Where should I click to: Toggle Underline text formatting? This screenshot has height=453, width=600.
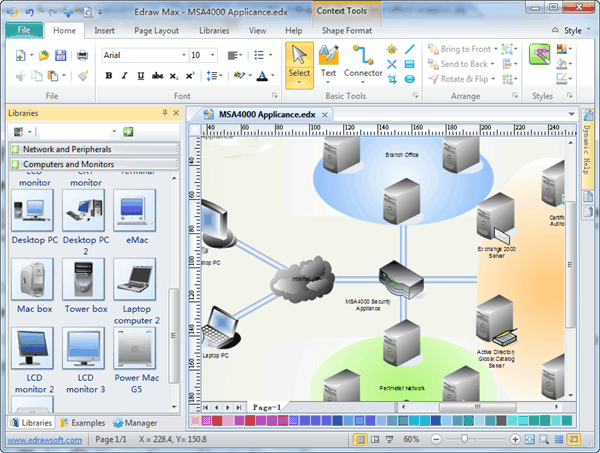pyautogui.click(x=140, y=75)
